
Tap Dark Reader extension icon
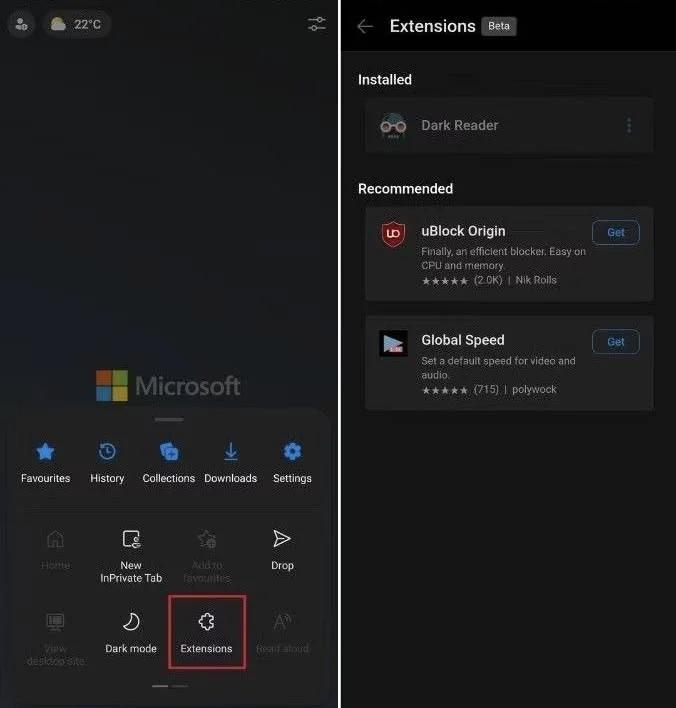tap(393, 126)
